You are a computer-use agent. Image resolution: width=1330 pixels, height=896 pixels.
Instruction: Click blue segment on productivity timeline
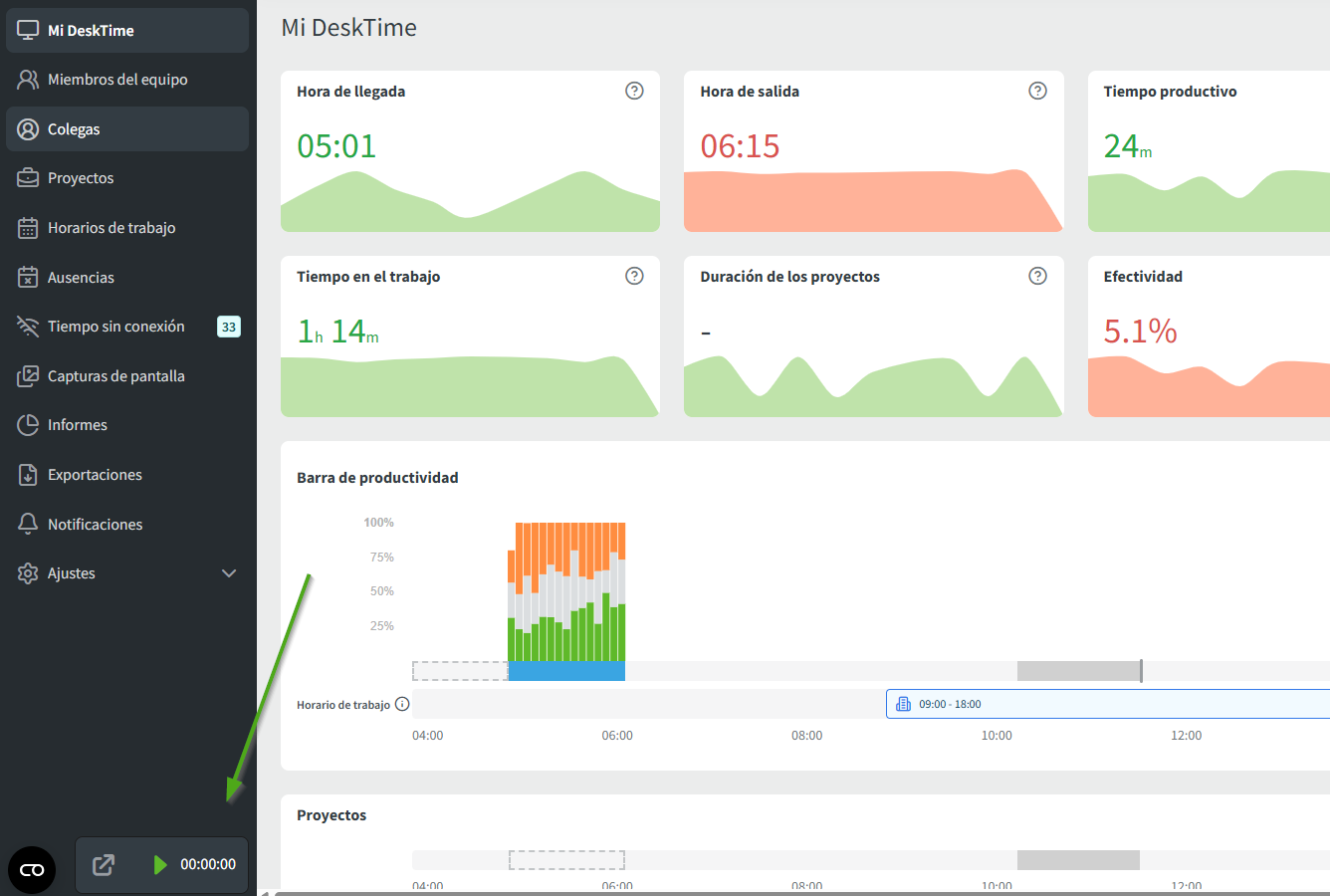[x=566, y=671]
